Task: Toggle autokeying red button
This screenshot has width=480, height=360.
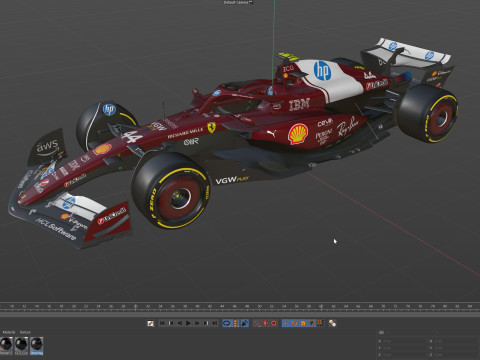Action: click(x=265, y=323)
